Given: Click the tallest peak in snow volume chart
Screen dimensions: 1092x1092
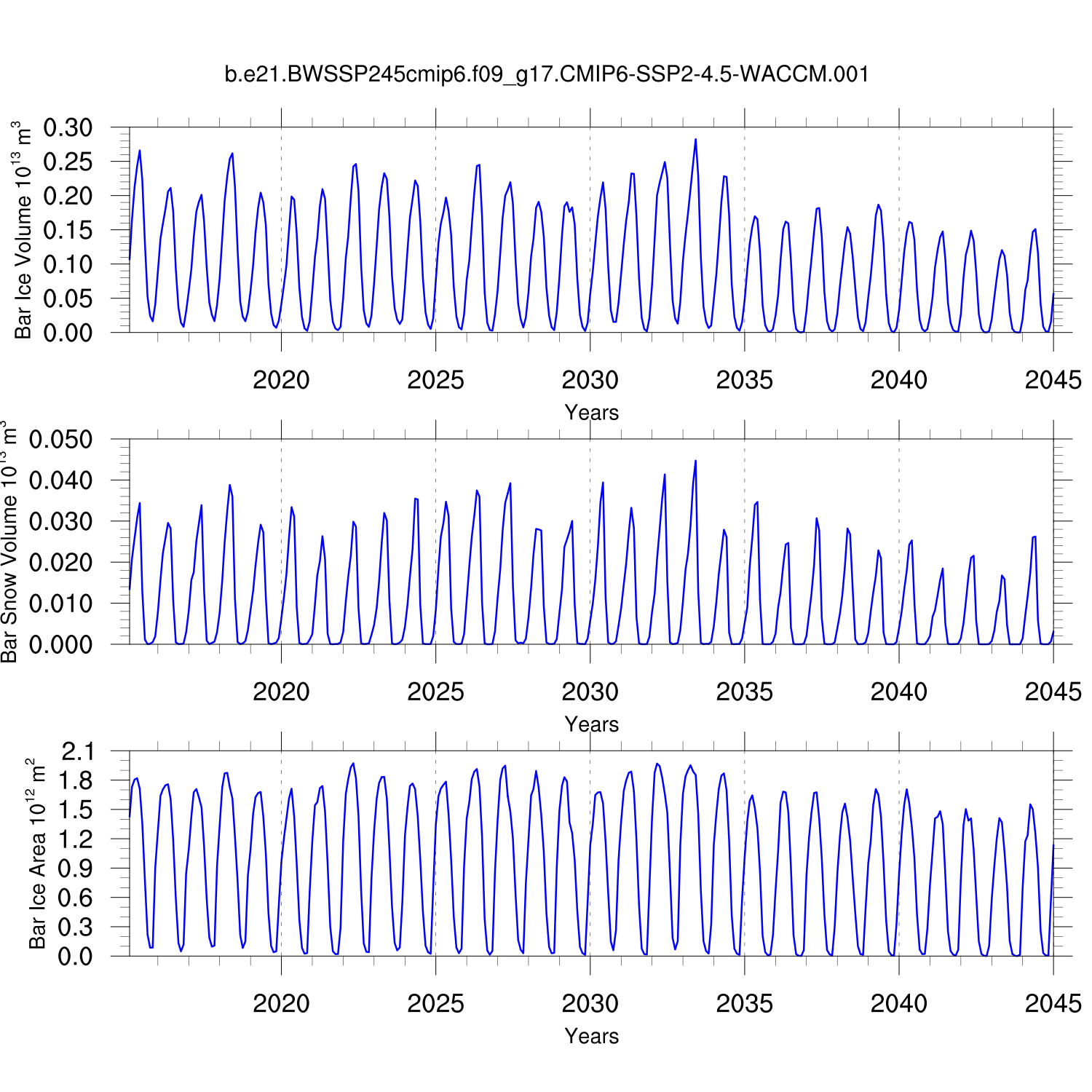Looking at the screenshot, I should 695,461.
